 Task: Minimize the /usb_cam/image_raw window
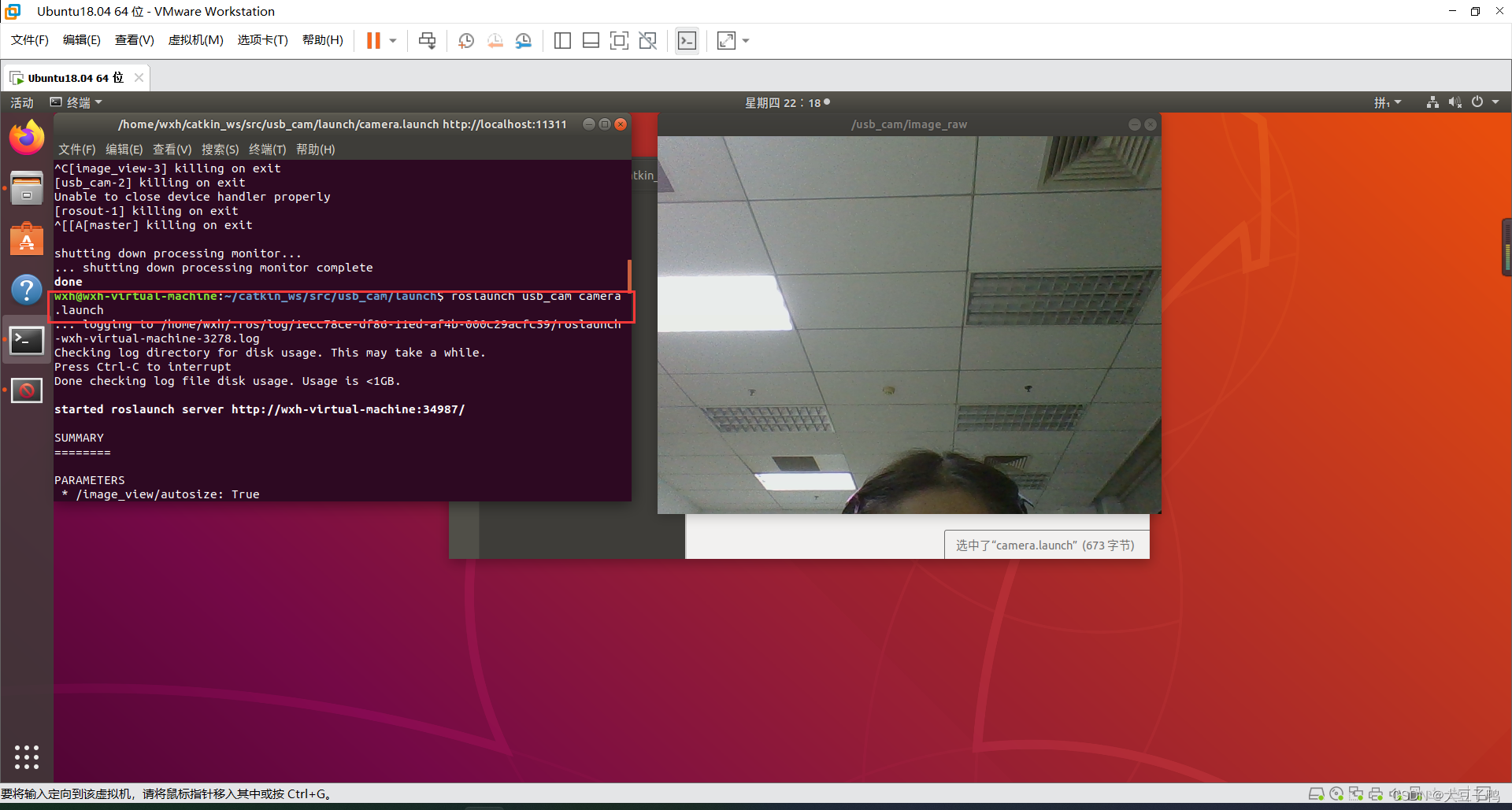coord(1135,124)
